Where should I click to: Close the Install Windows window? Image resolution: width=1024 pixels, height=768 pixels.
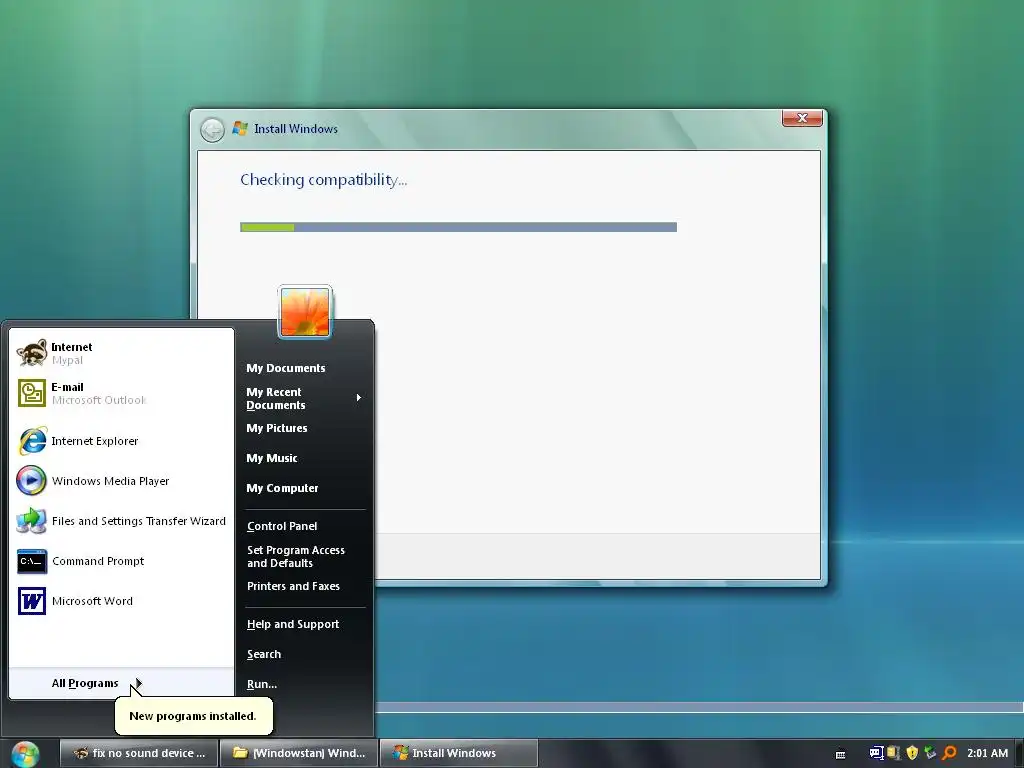point(802,118)
